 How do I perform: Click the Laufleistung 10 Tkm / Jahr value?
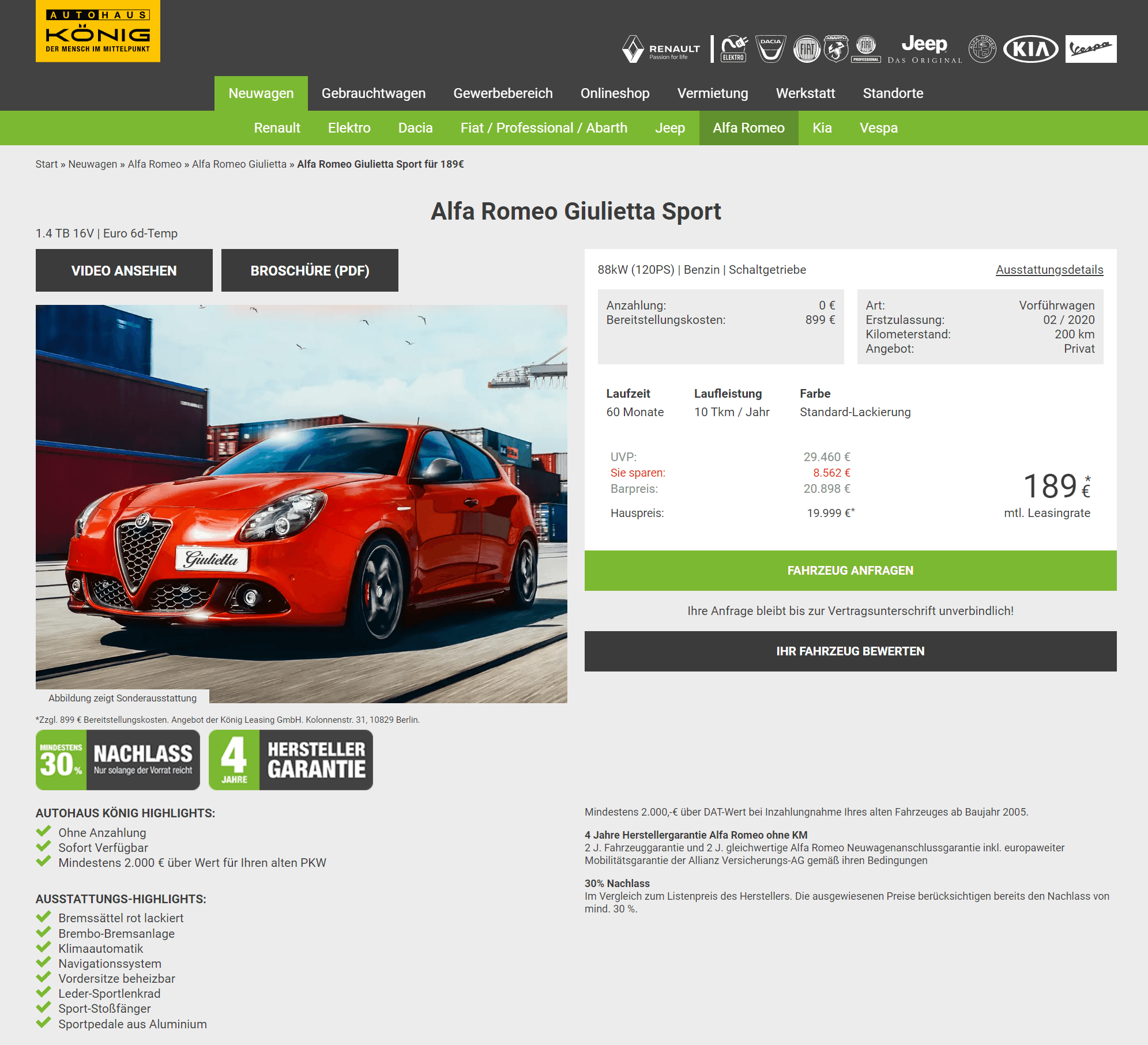(x=732, y=412)
